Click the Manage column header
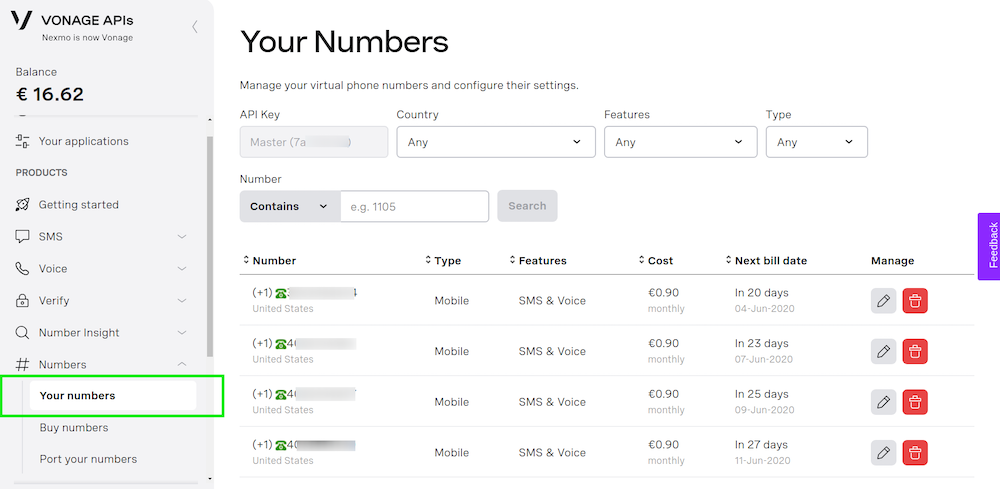Viewport: 1000px width, 489px height. tap(892, 260)
